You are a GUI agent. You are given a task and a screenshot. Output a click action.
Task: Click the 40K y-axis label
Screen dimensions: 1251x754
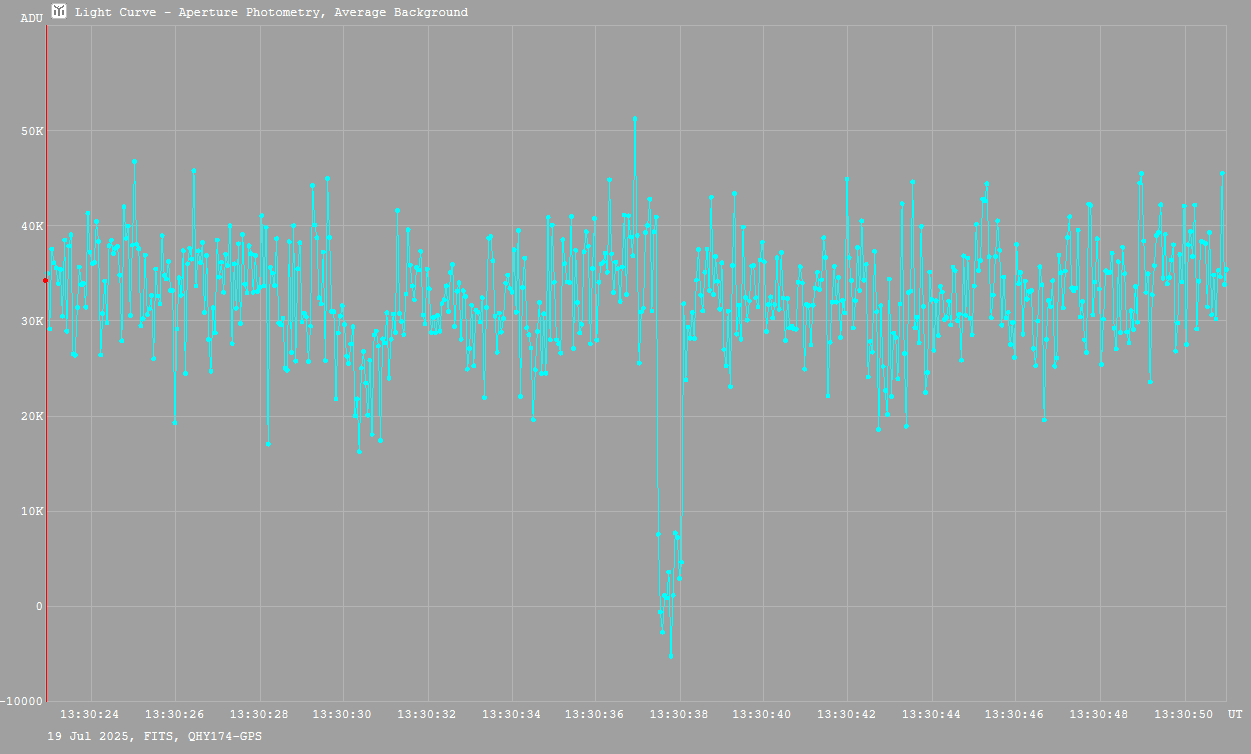click(x=32, y=226)
